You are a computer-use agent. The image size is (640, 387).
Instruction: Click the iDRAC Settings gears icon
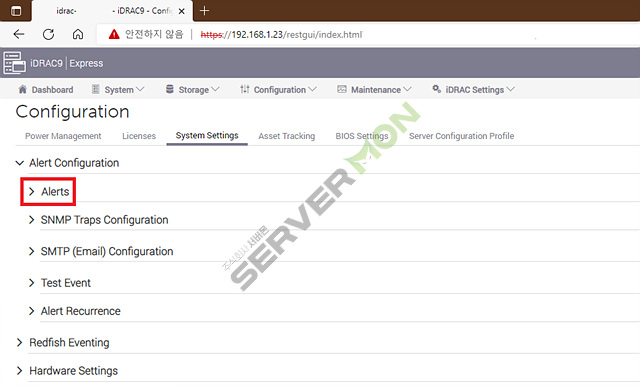(436, 89)
